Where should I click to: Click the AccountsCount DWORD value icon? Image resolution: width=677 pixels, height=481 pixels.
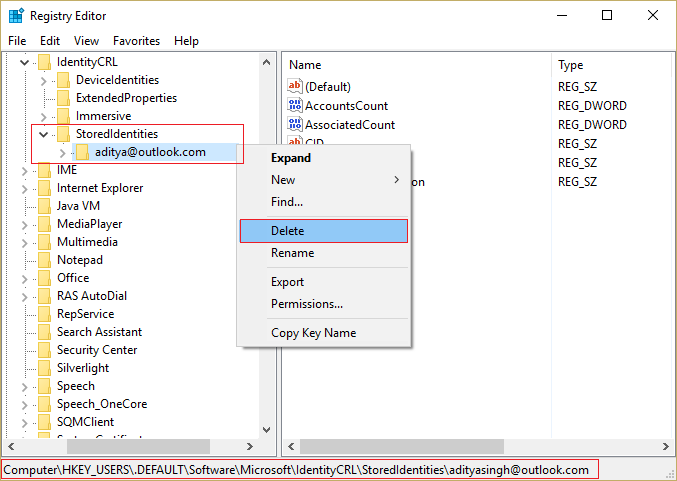pyautogui.click(x=294, y=106)
